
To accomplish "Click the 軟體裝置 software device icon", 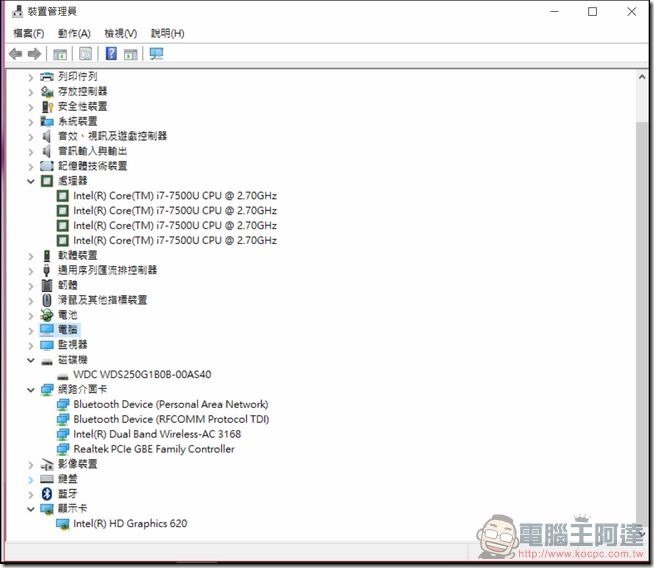I will [x=47, y=256].
